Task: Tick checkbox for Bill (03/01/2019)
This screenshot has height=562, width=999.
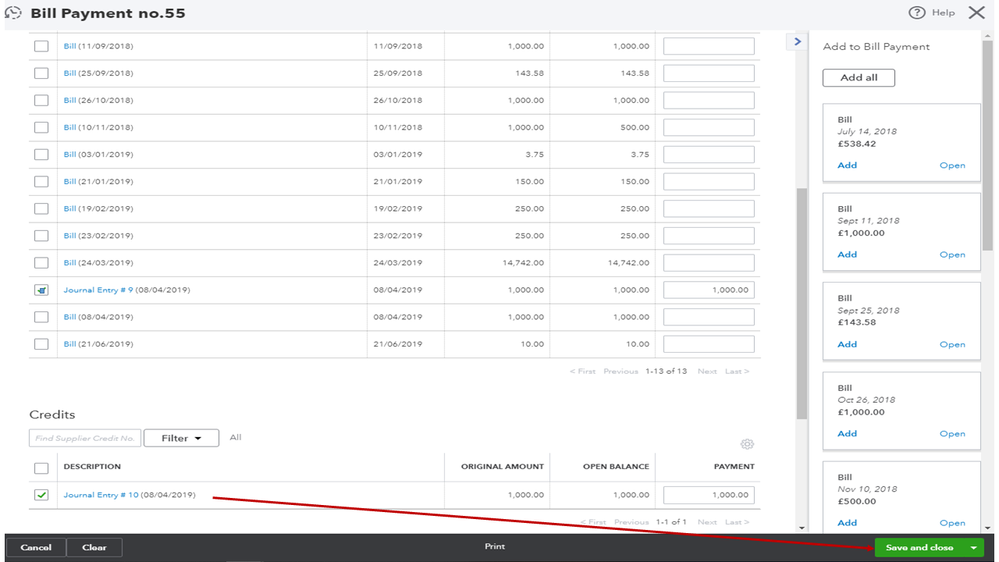Action: [x=41, y=154]
